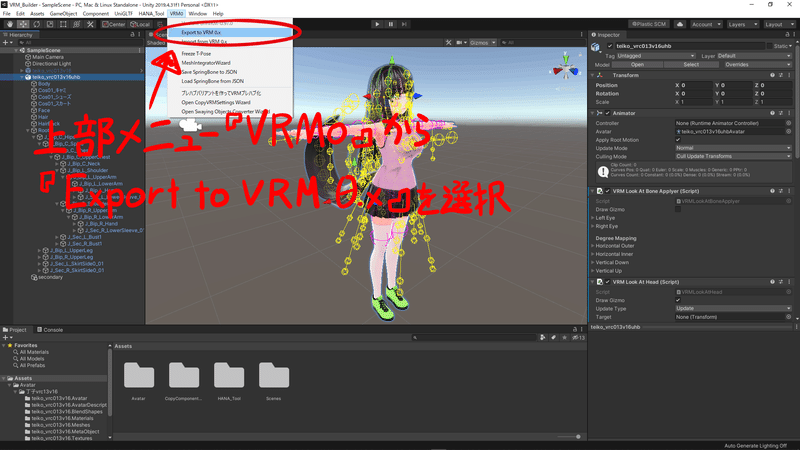Image resolution: width=800 pixels, height=450 pixels.
Task: Toggle the Center pivot mode button
Action: point(113,24)
